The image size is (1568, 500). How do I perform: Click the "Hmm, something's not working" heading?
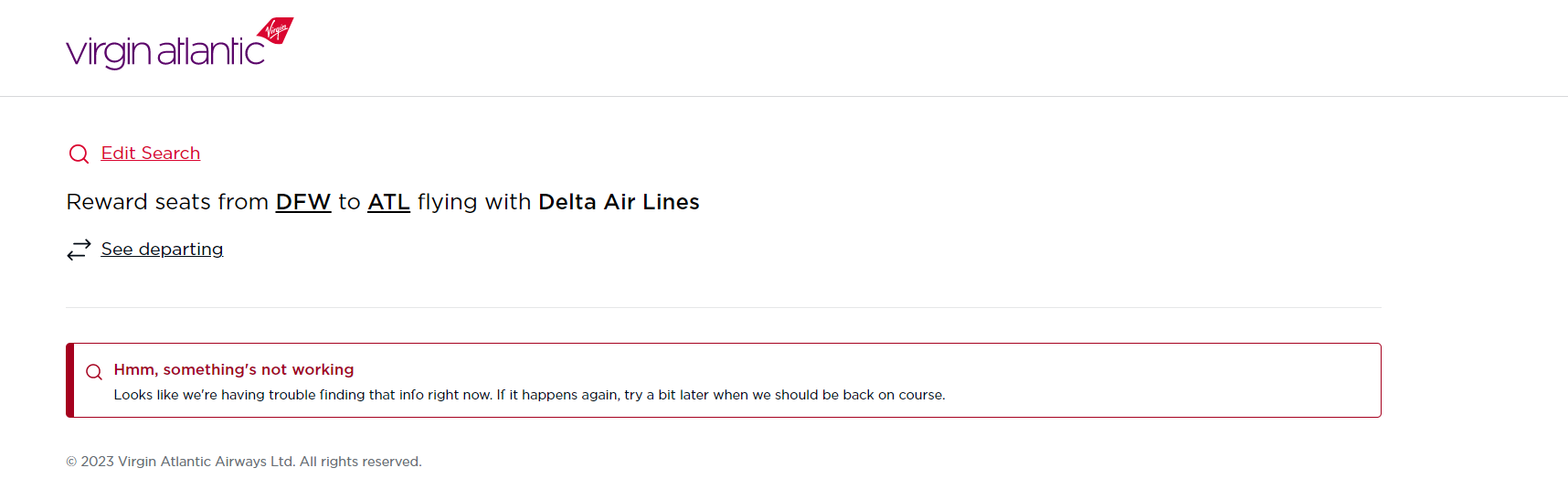[234, 369]
